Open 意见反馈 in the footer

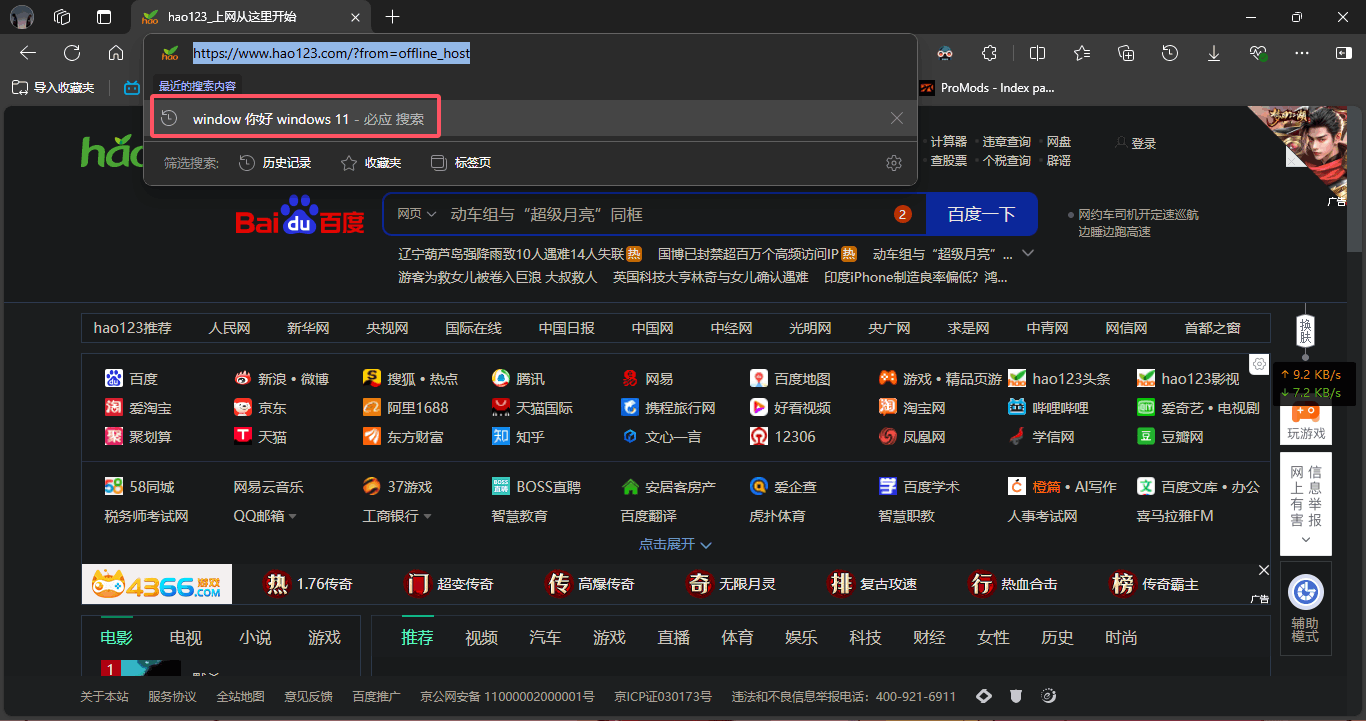point(308,696)
